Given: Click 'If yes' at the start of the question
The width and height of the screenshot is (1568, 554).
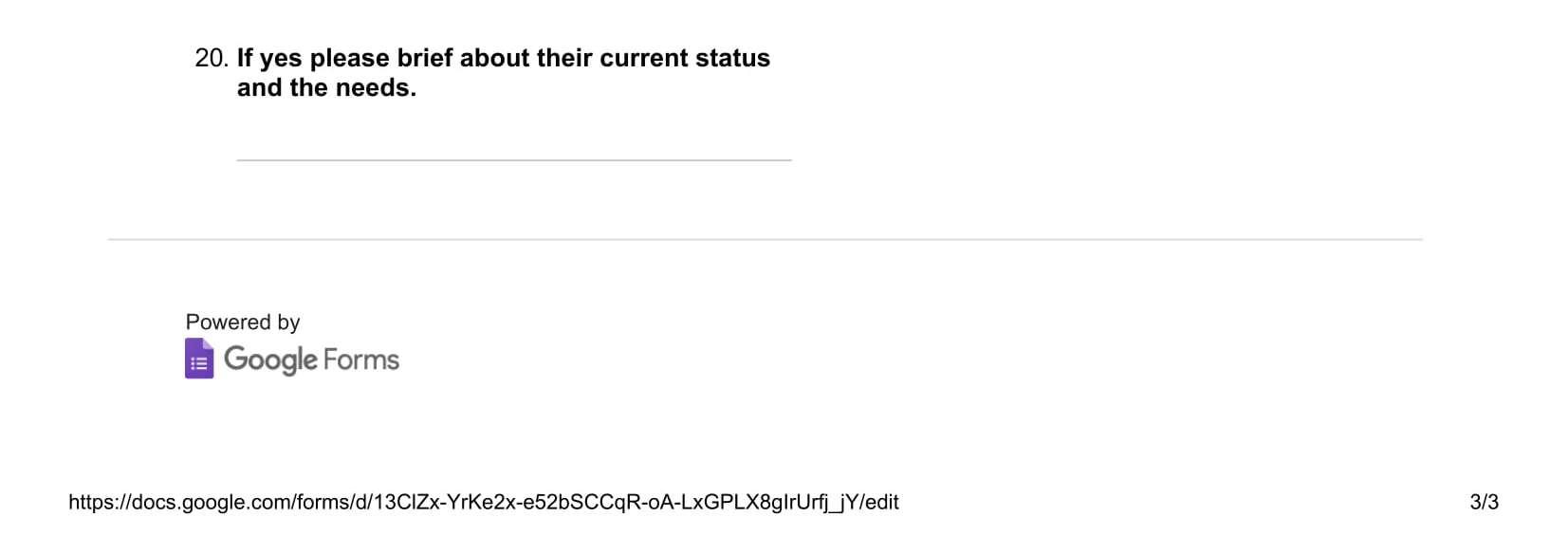Looking at the screenshot, I should click(269, 59).
